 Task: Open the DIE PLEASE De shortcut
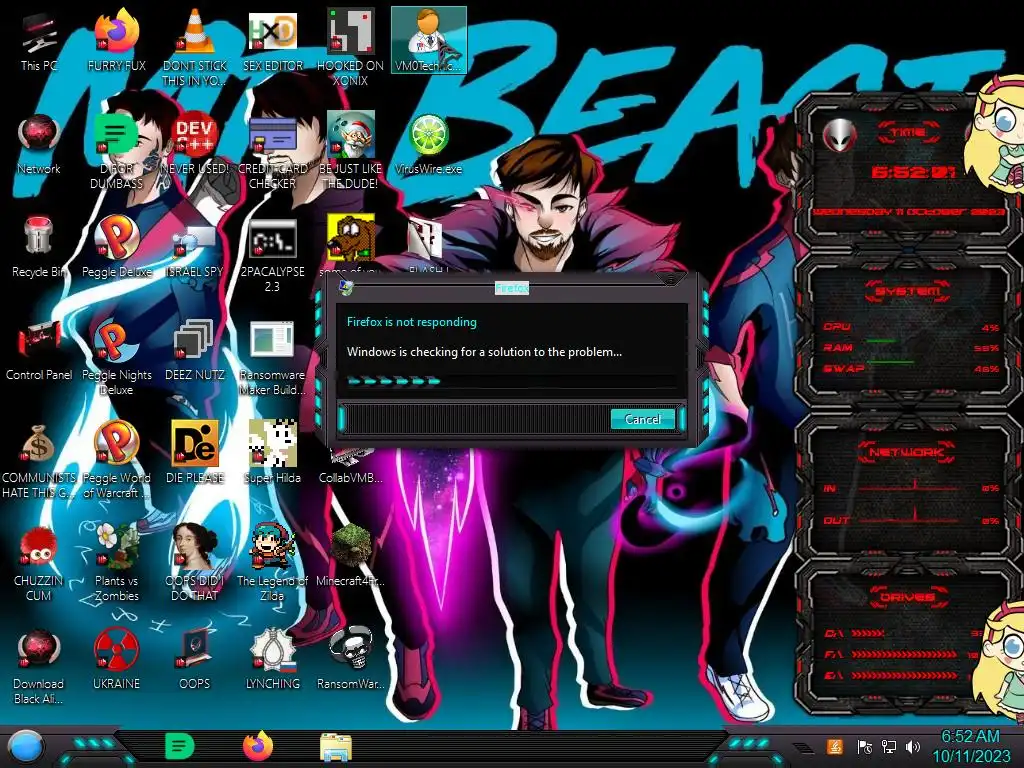pos(195,453)
